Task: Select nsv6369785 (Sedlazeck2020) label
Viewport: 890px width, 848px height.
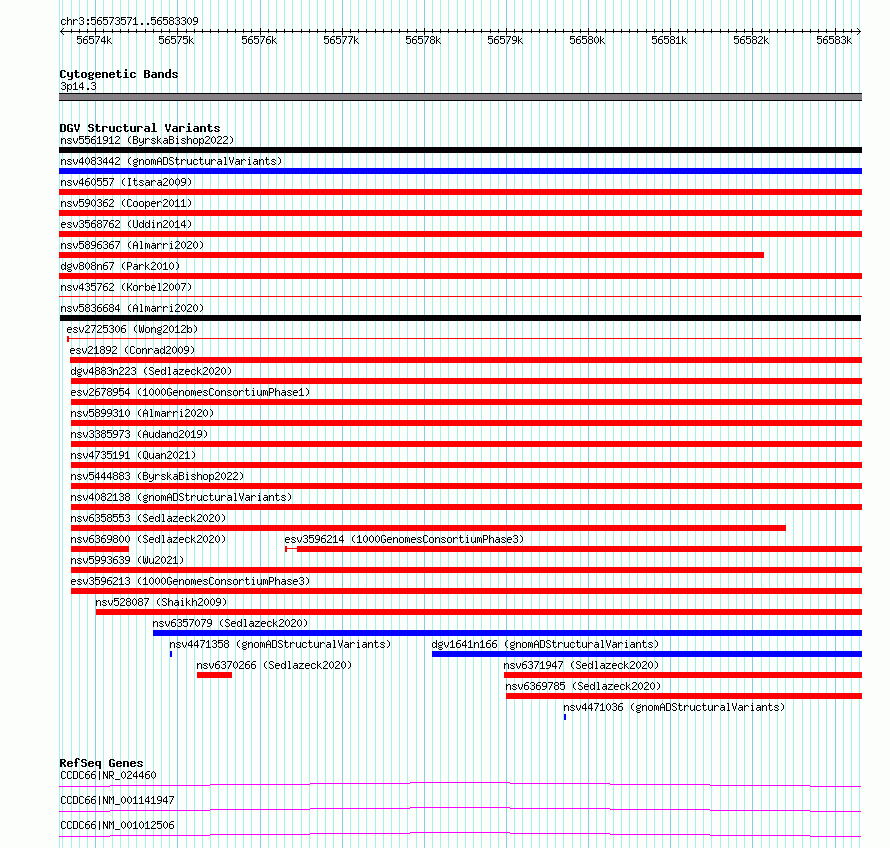Action: [583, 686]
